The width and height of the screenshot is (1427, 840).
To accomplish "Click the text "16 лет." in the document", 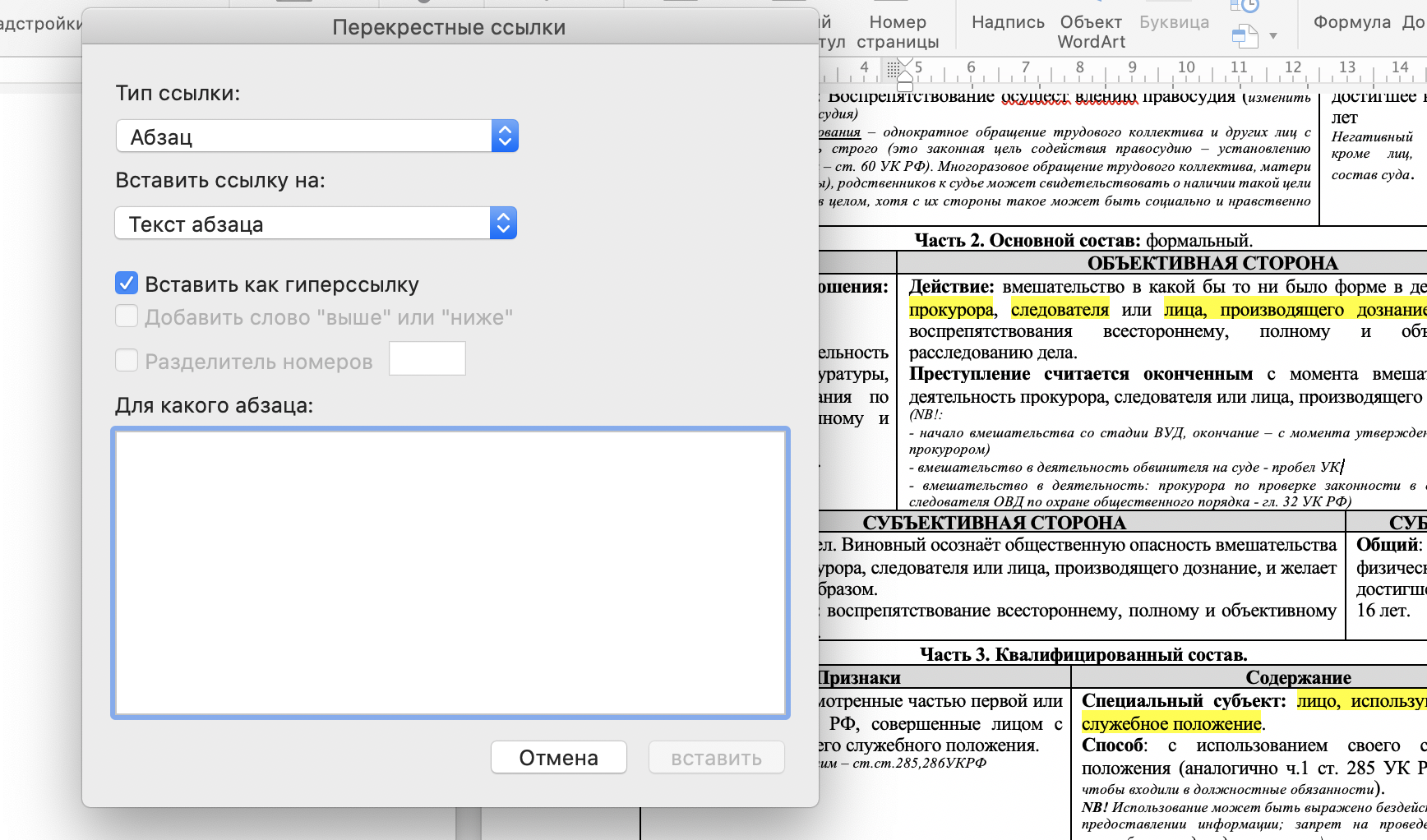I will click(x=1383, y=610).
